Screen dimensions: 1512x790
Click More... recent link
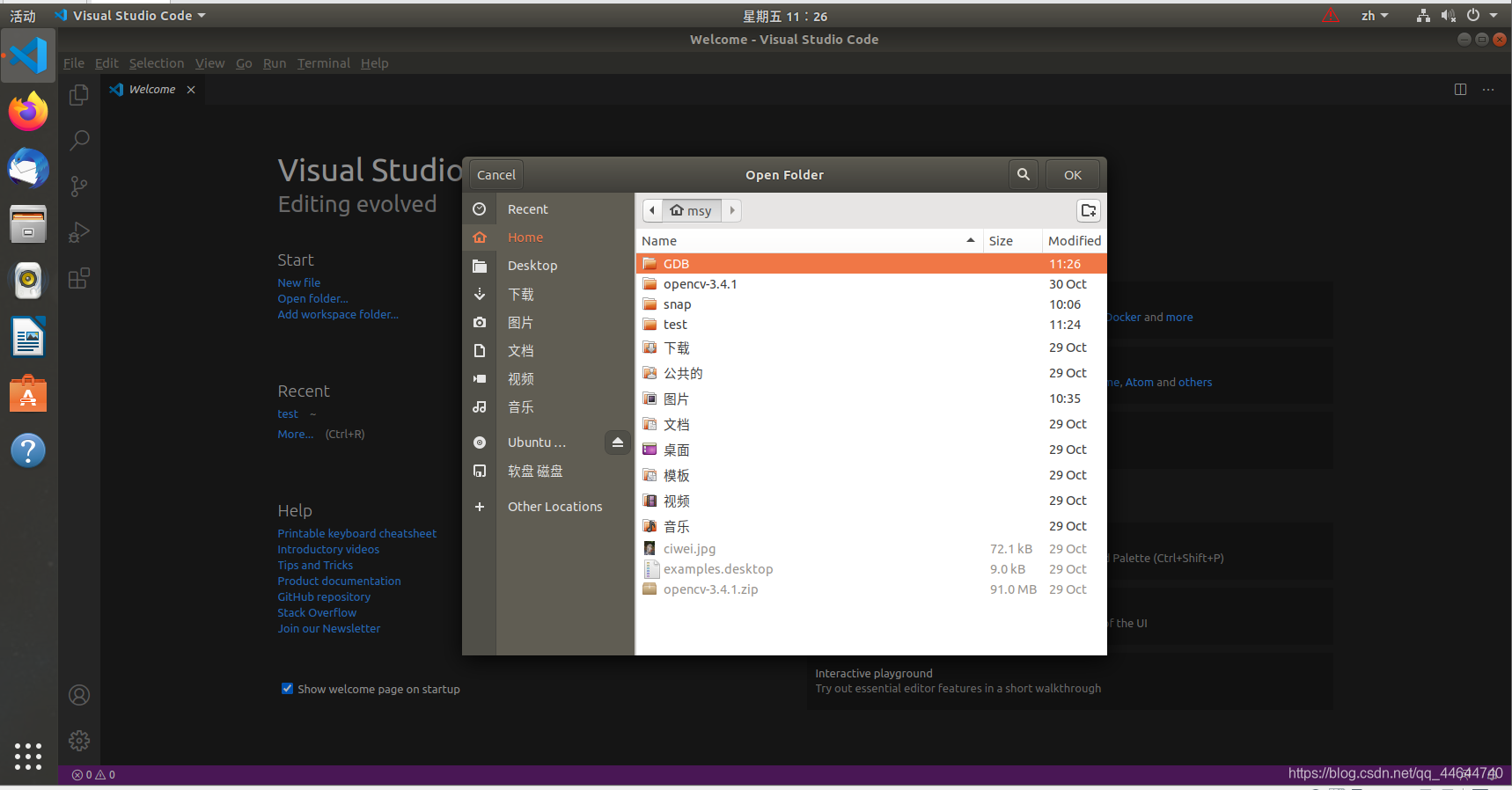click(295, 434)
